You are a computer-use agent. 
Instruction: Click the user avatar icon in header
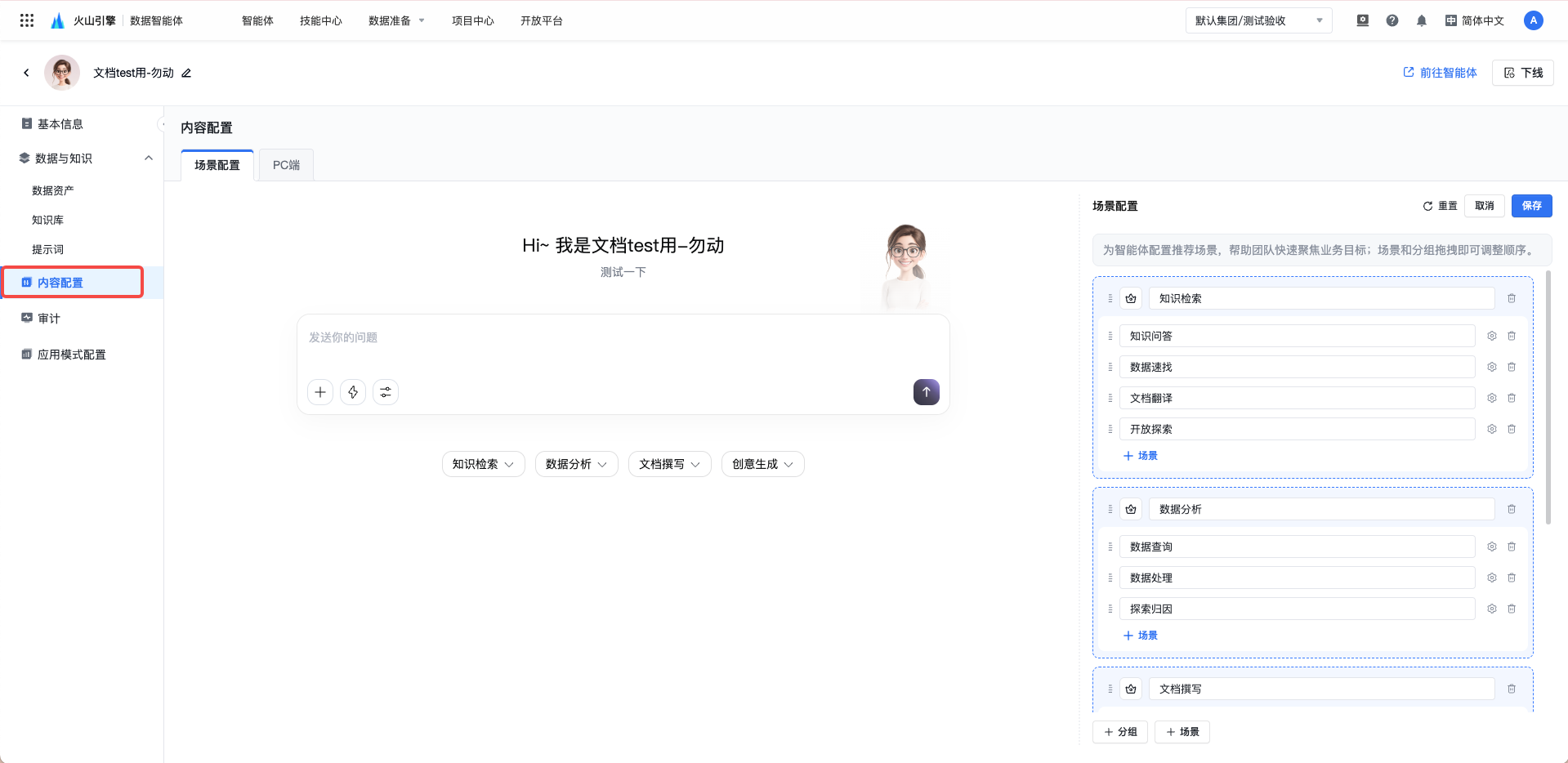1534,20
